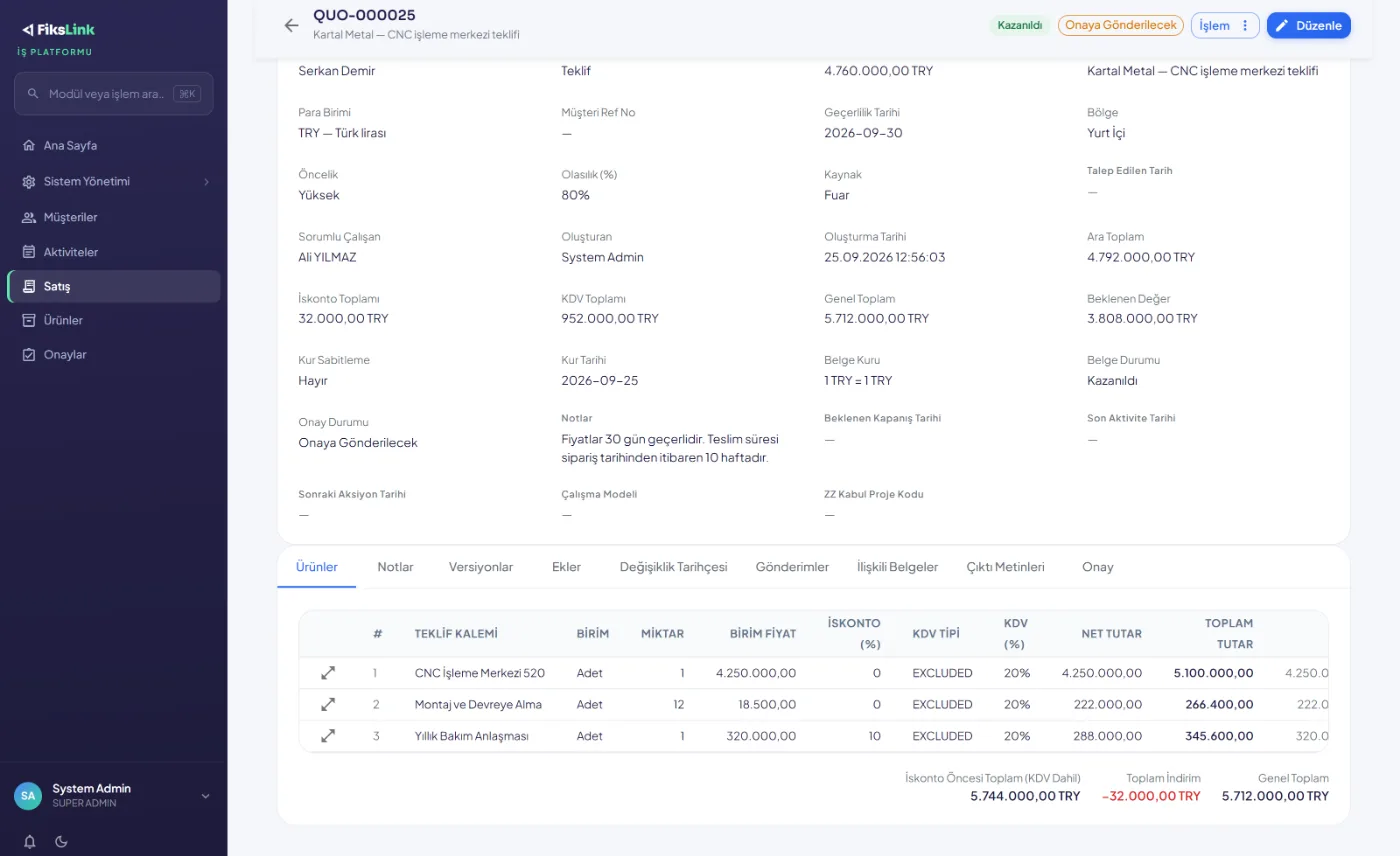Select the İlişkili Belgeler tab
This screenshot has width=1400, height=856.
point(898,567)
